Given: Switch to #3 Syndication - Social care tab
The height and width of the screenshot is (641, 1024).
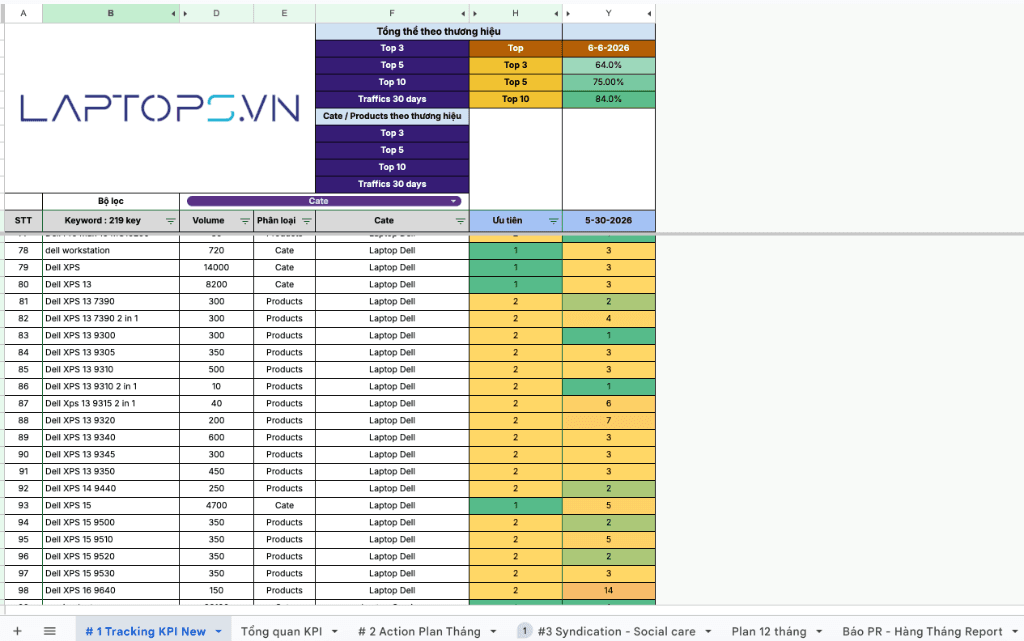Looking at the screenshot, I should tap(616, 631).
